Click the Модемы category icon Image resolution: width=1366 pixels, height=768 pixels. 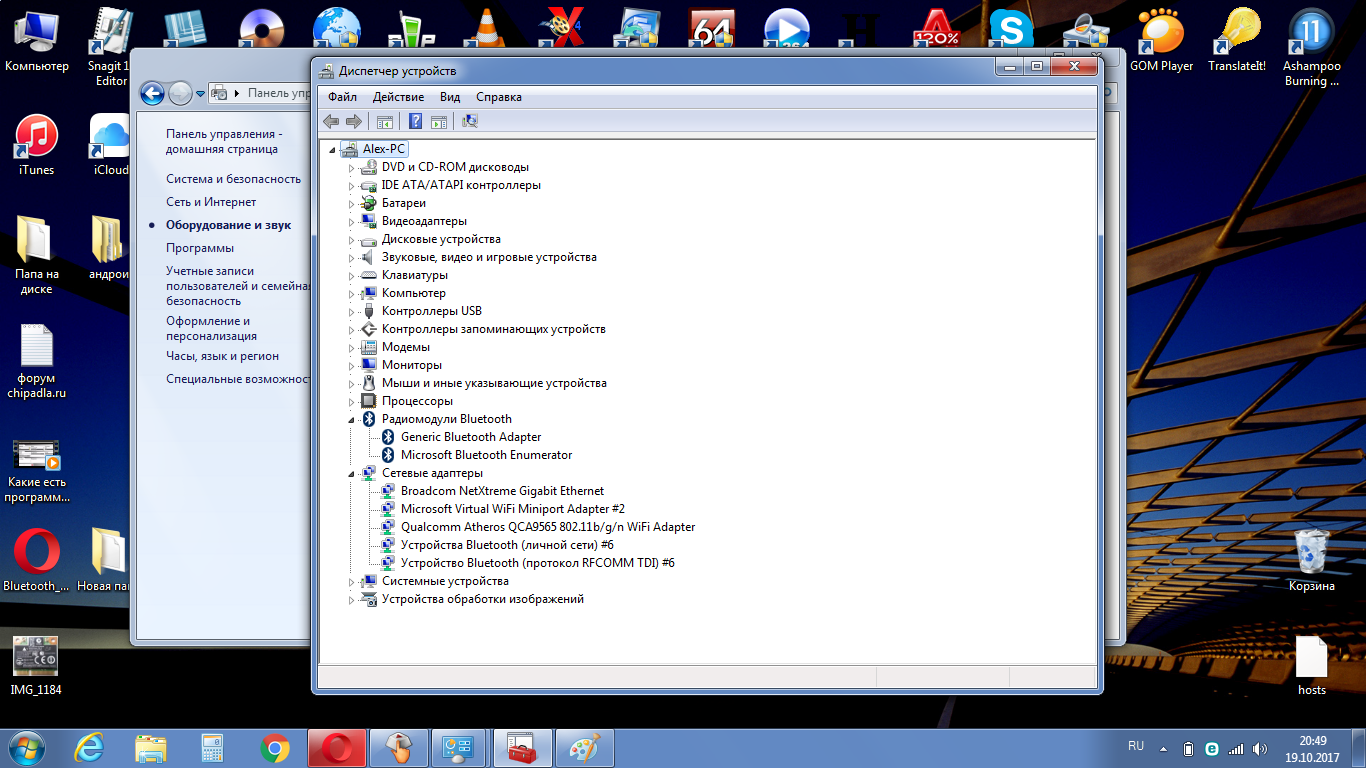click(368, 347)
